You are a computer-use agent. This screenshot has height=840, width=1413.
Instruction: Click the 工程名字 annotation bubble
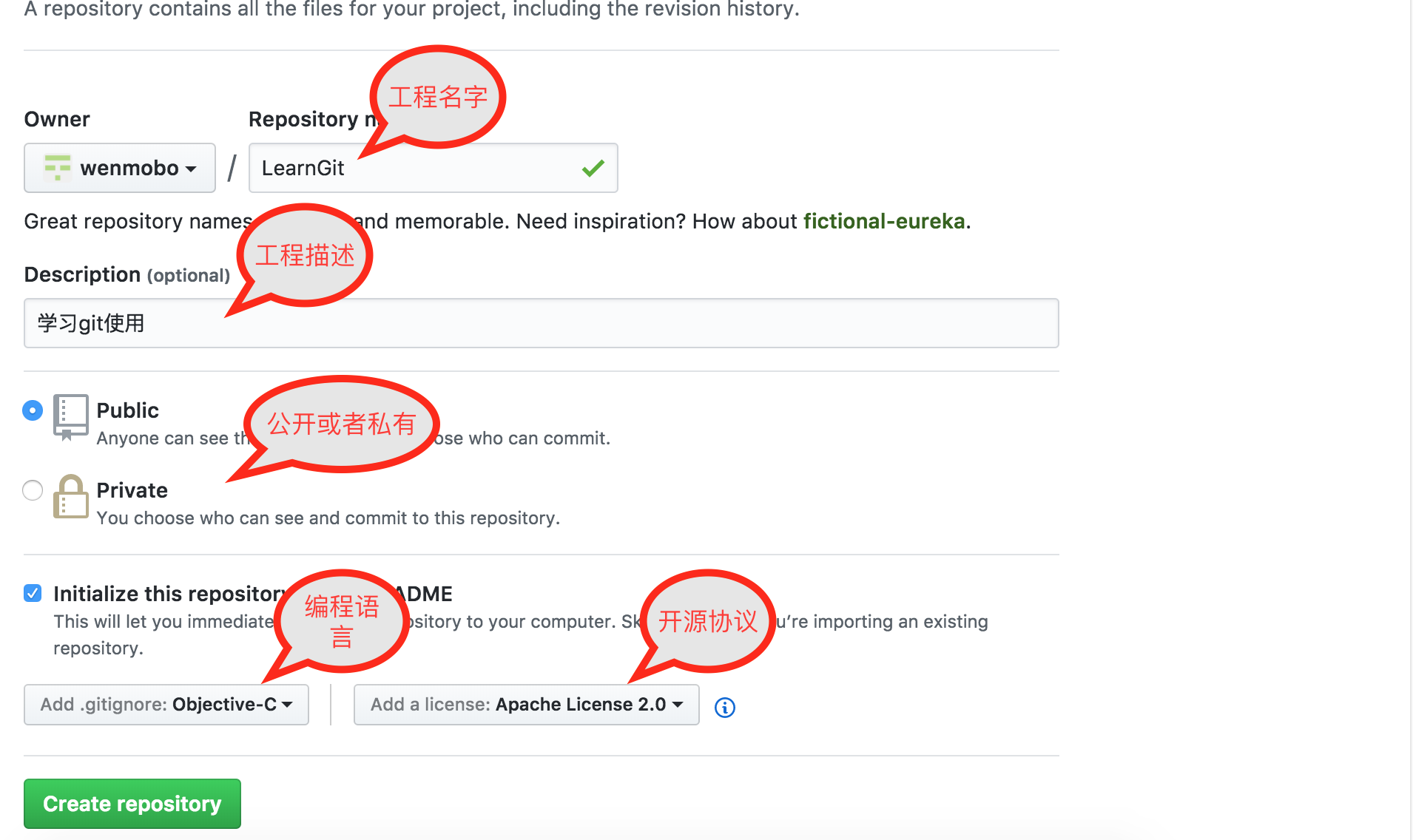click(x=438, y=97)
